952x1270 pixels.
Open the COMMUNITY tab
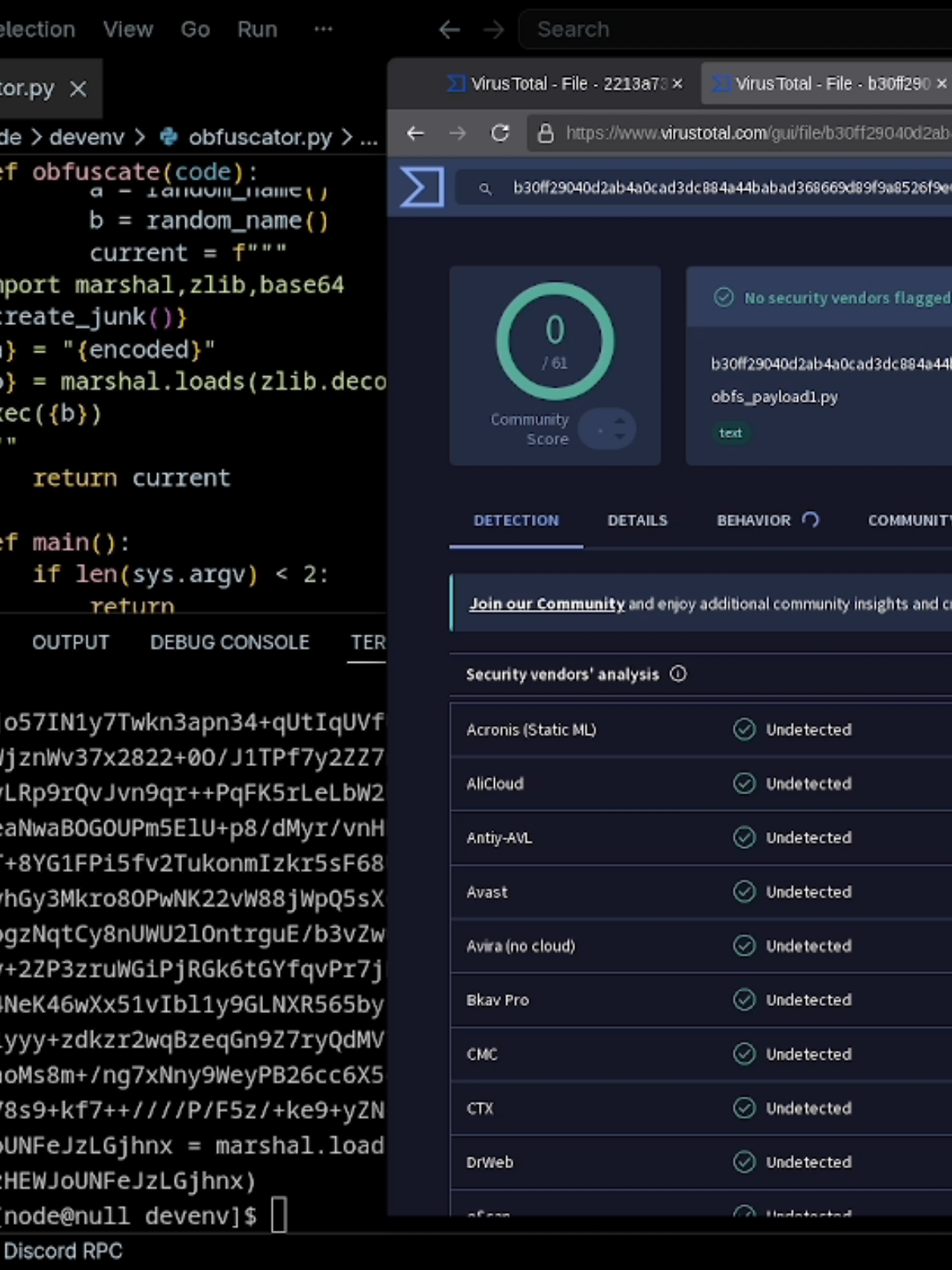tap(909, 521)
